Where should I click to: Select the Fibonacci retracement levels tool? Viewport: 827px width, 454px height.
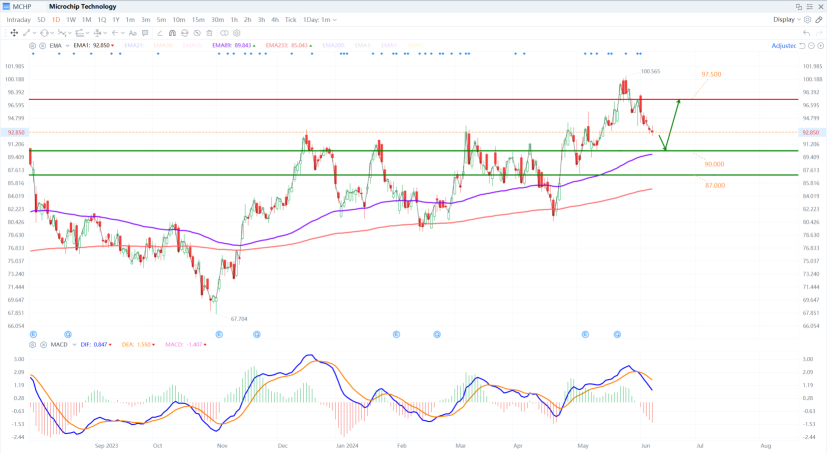(x=80, y=33)
